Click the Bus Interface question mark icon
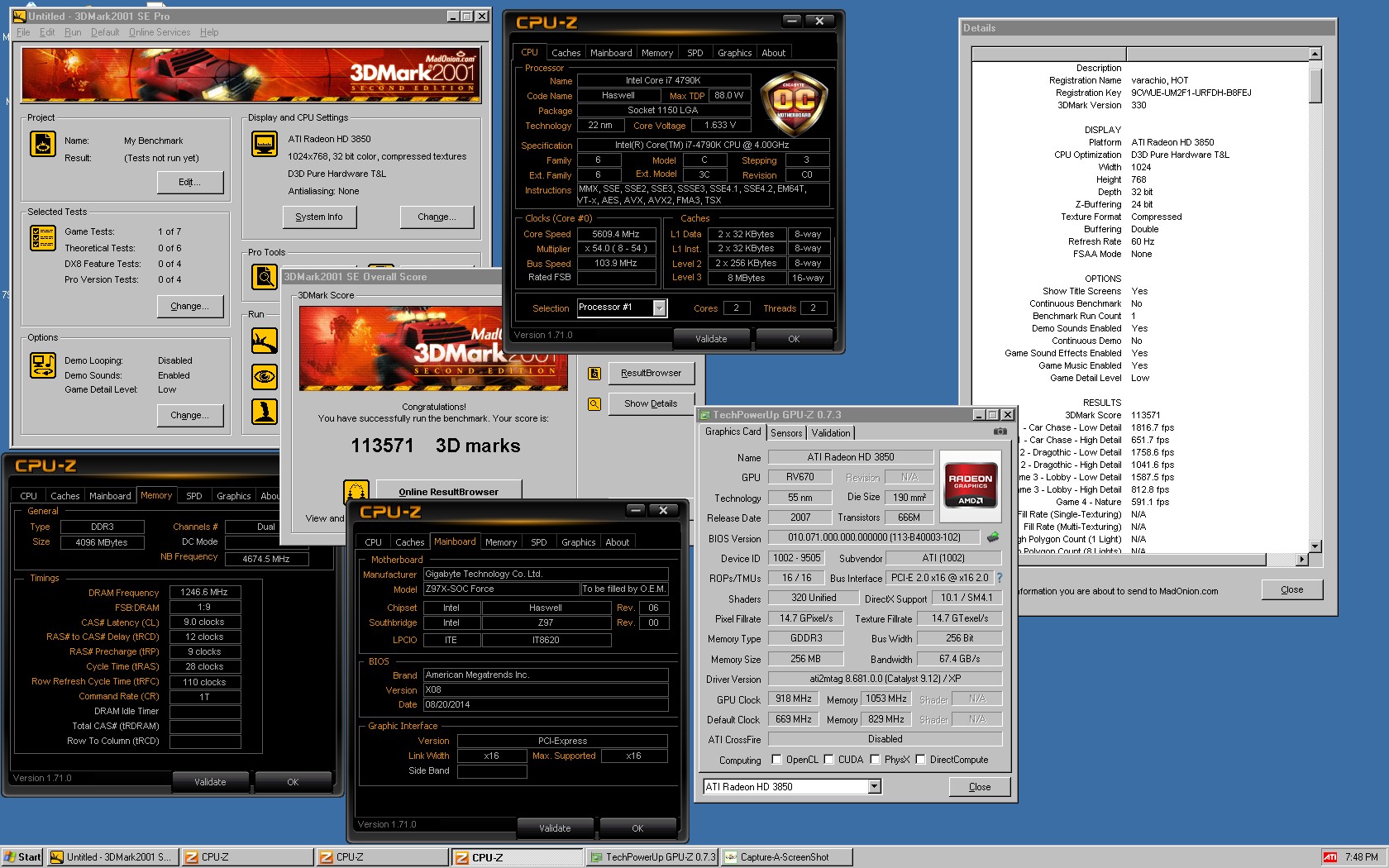Viewport: 1389px width, 868px height. click(1000, 578)
